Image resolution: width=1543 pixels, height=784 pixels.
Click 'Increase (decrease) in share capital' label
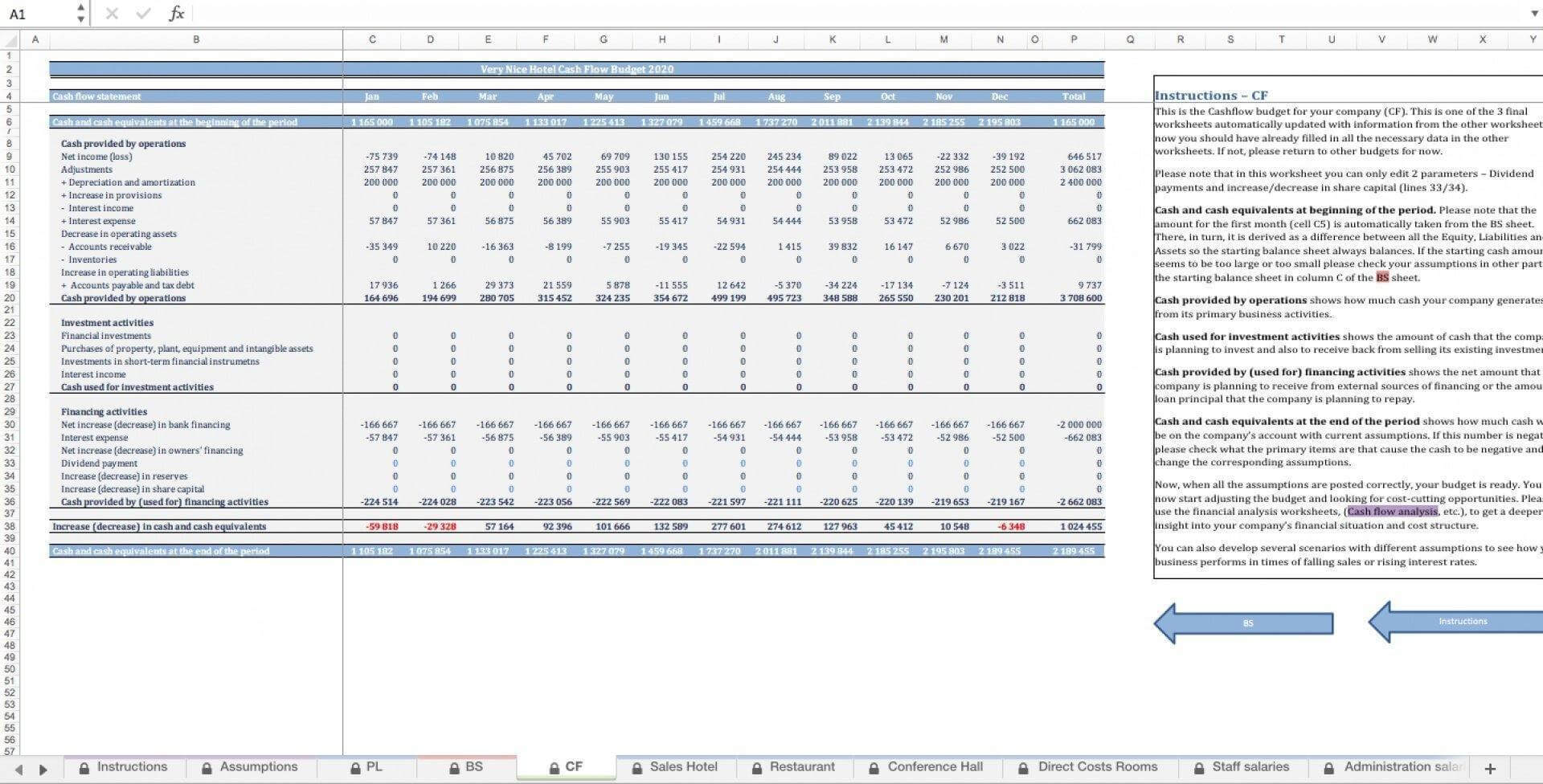point(133,489)
